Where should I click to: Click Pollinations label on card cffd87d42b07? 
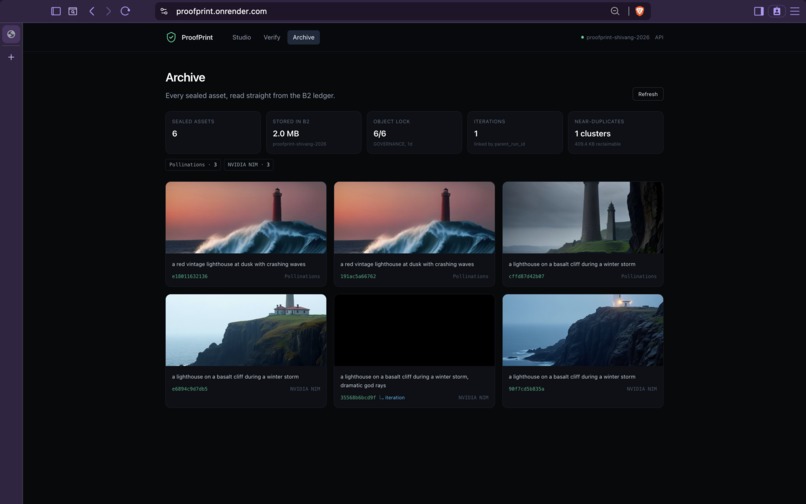(x=639, y=276)
